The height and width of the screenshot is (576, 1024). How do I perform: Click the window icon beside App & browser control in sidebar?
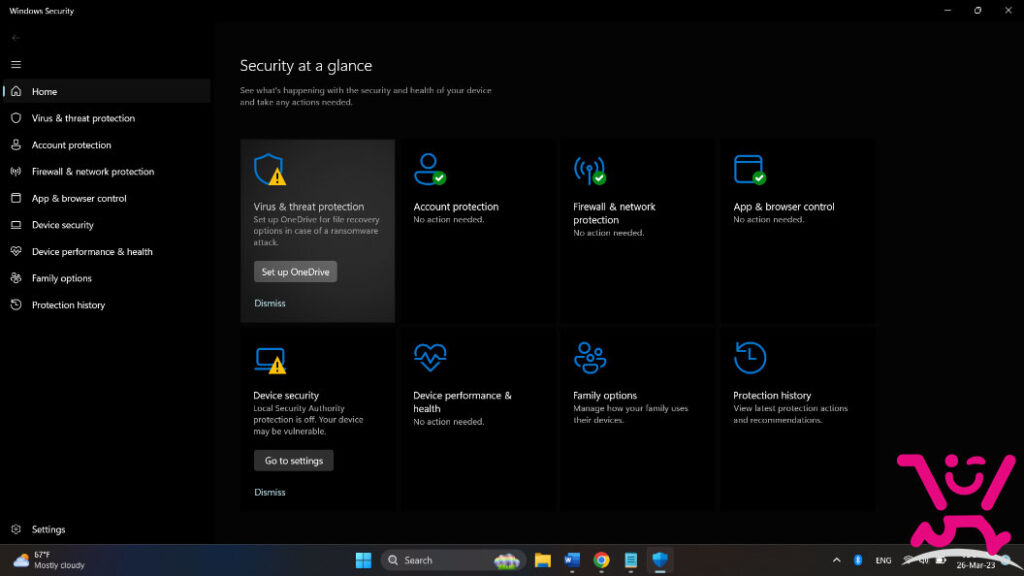(16, 198)
